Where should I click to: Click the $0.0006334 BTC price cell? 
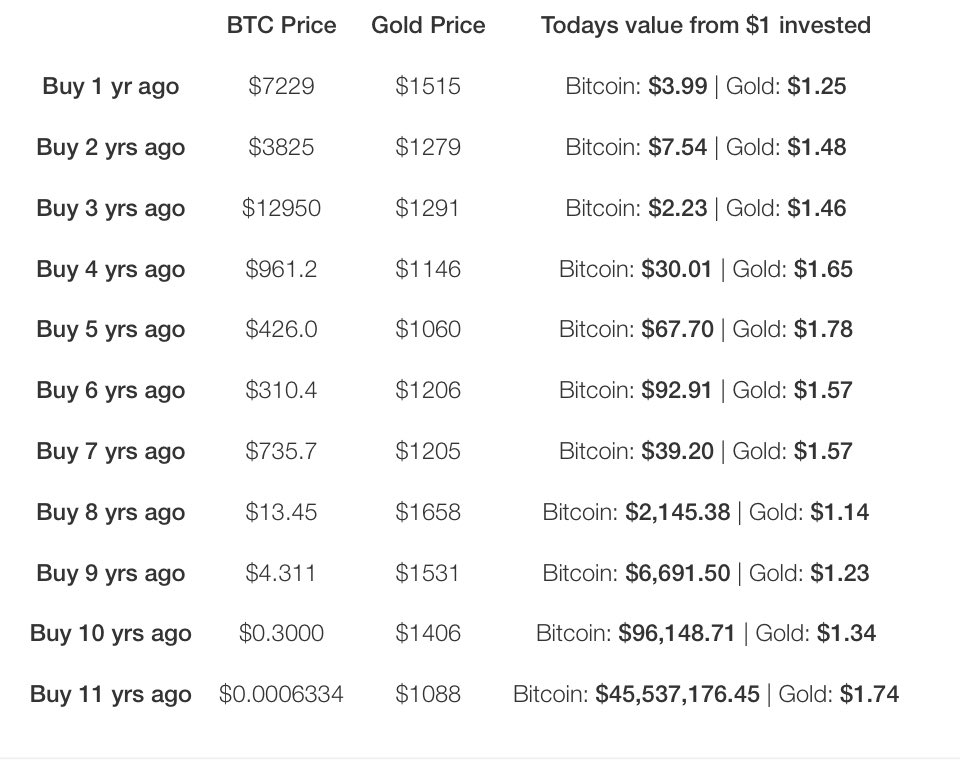(281, 694)
